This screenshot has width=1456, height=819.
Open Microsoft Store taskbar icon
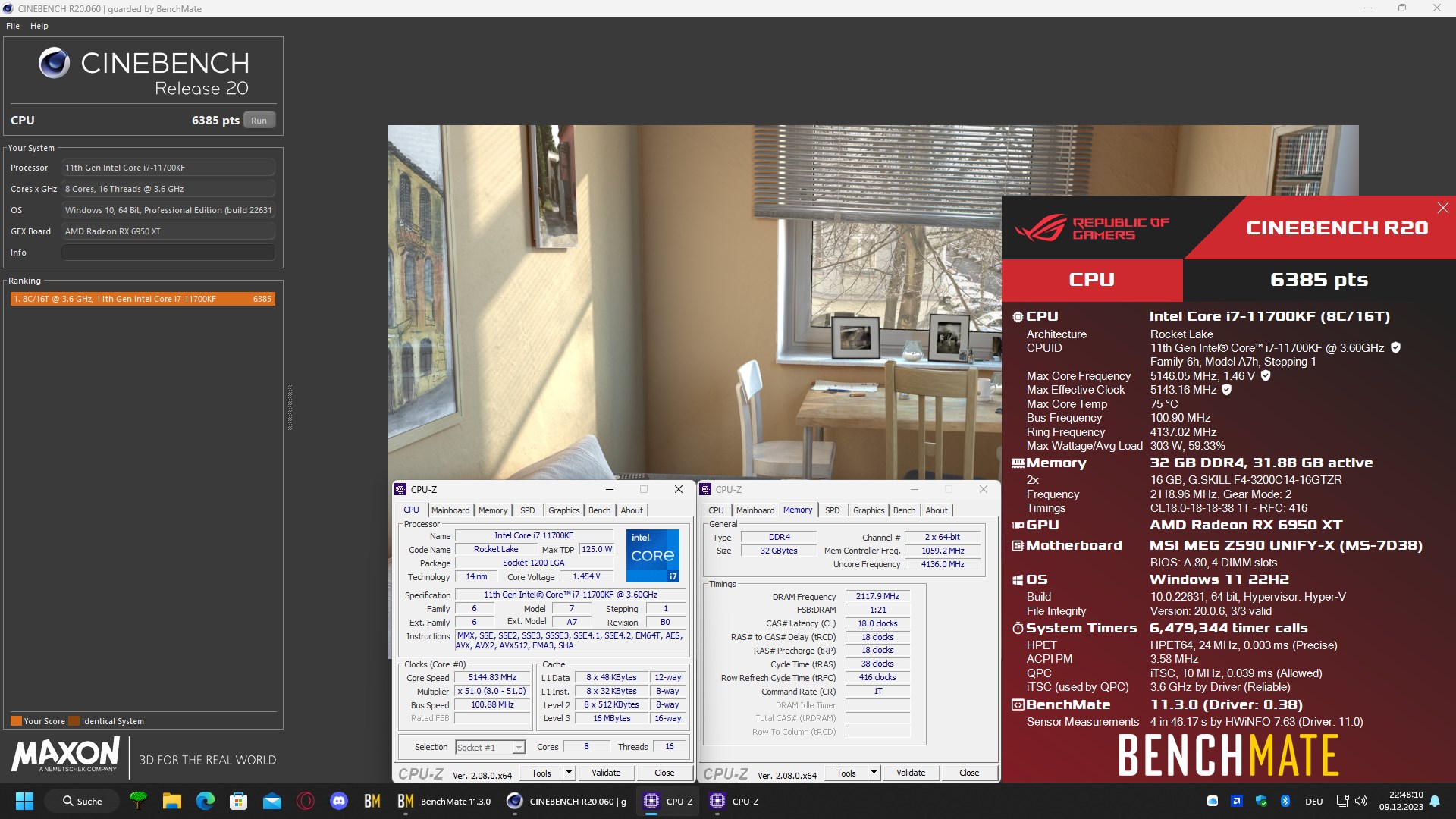click(x=239, y=801)
